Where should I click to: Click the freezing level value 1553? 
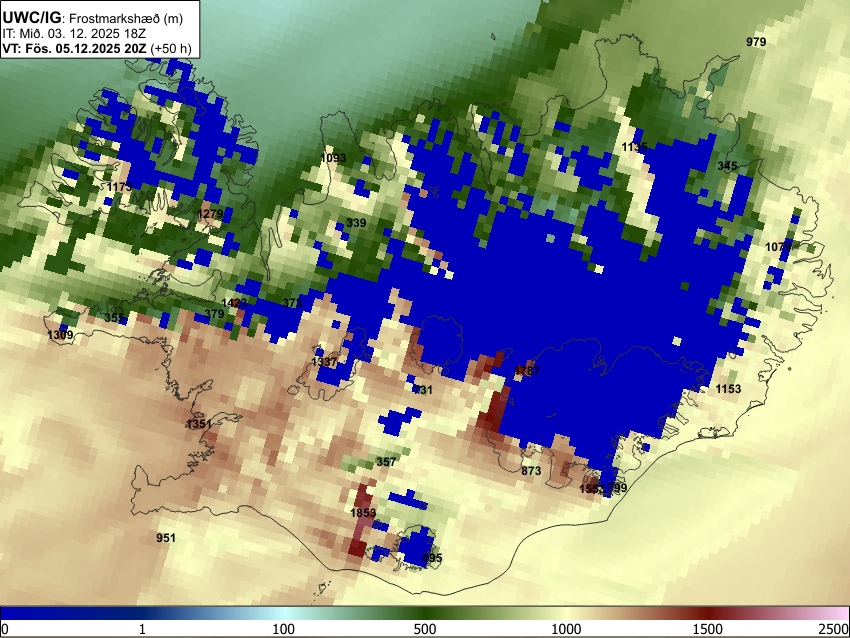[x=591, y=488]
